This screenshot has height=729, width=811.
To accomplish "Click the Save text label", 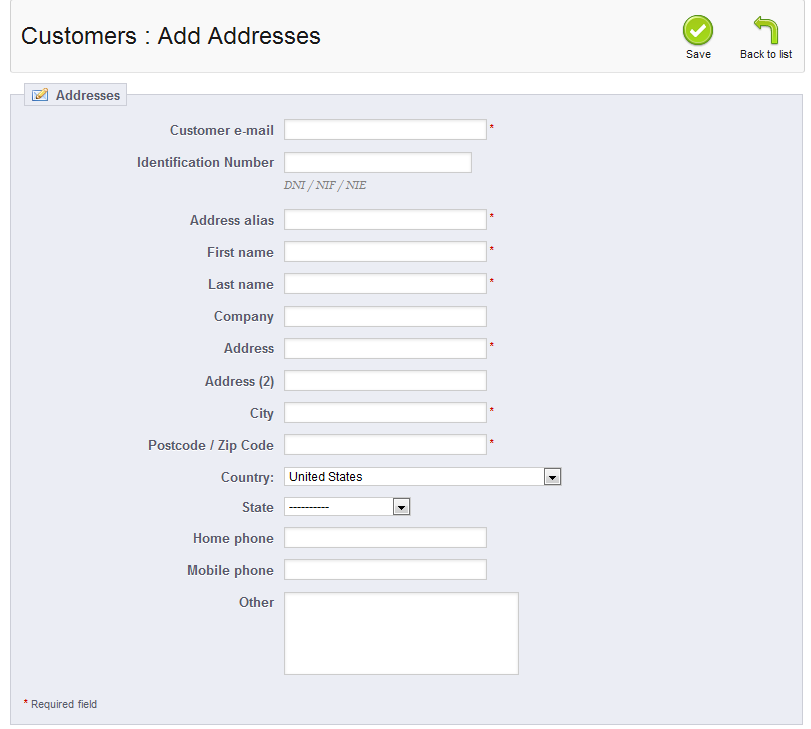I will pyautogui.click(x=698, y=54).
